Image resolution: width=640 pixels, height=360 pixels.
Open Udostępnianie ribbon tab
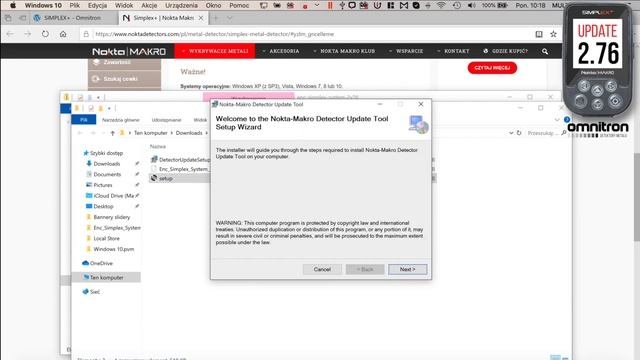pos(166,120)
